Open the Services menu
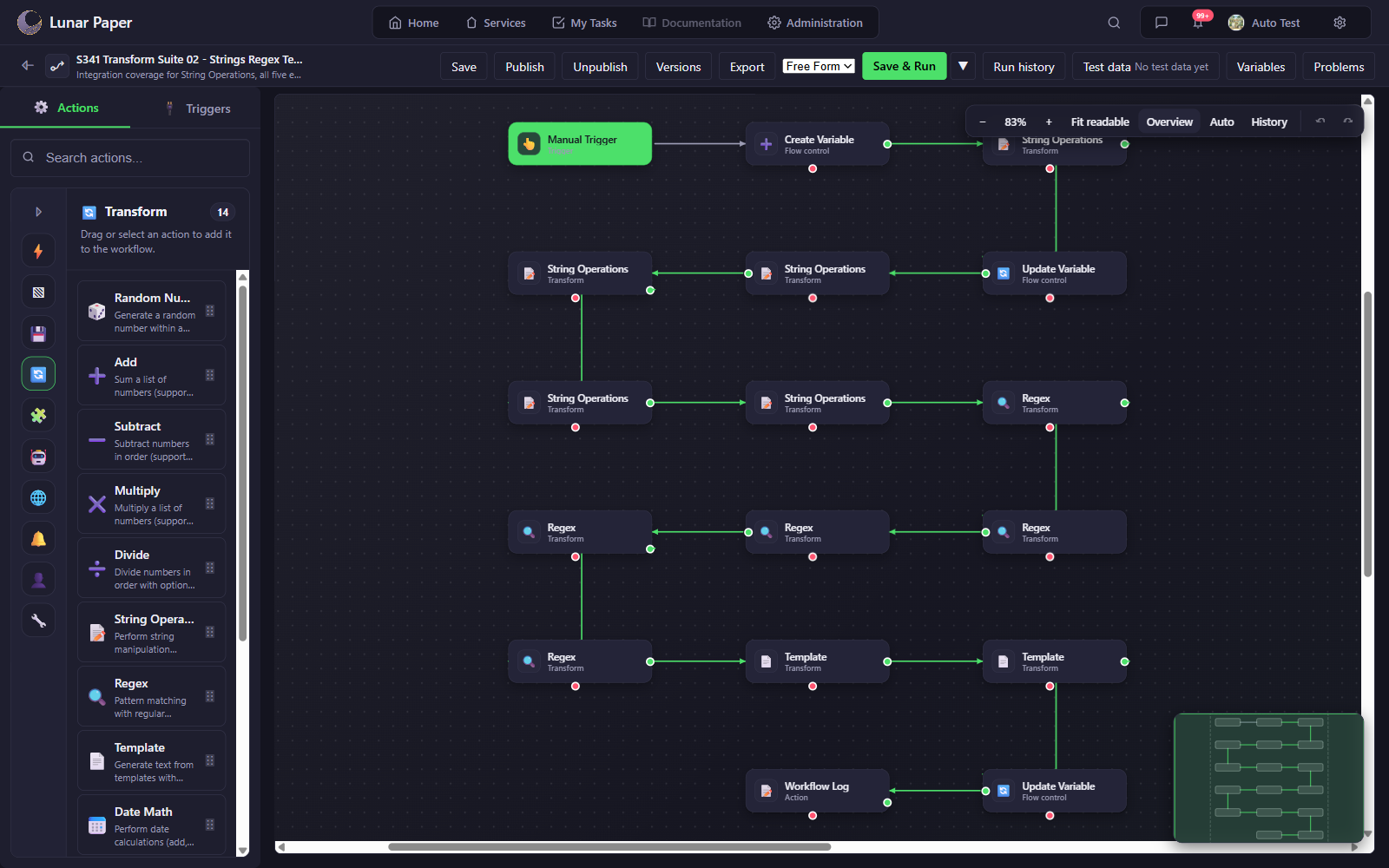Screen dimensions: 1389x868 496,23
